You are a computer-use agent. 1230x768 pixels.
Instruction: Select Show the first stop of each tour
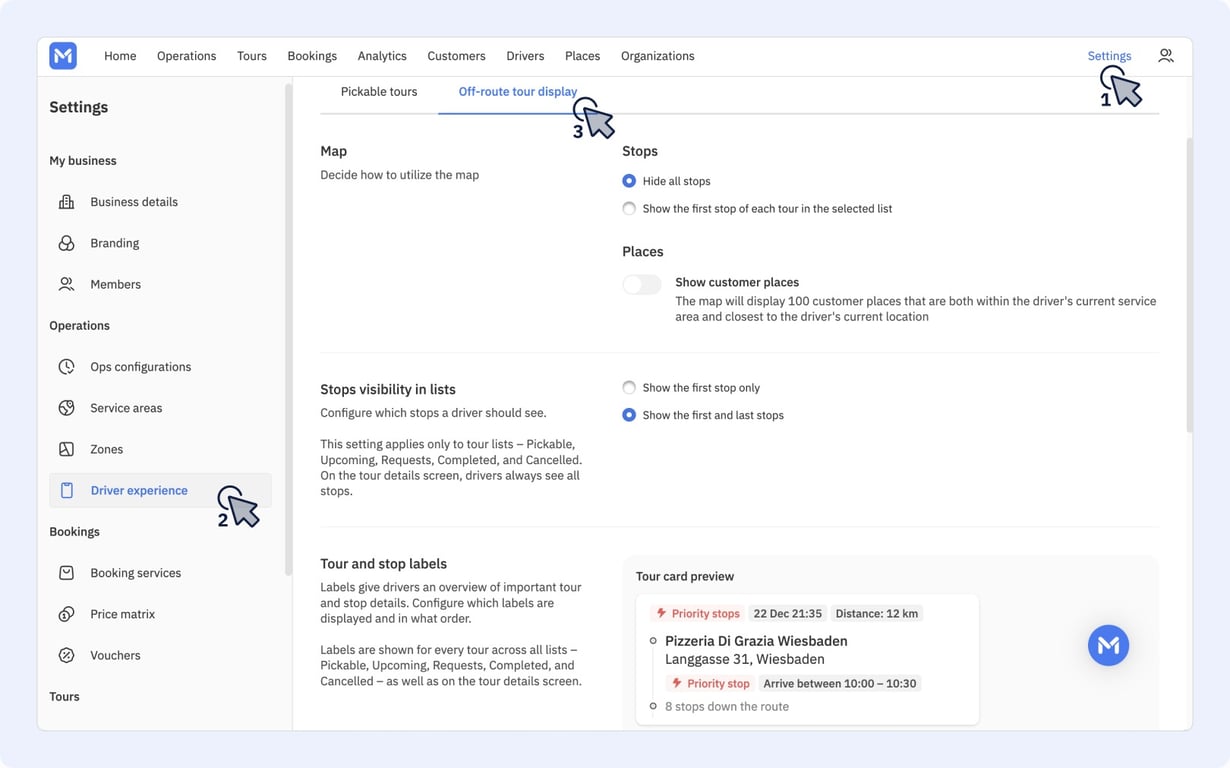point(629,209)
